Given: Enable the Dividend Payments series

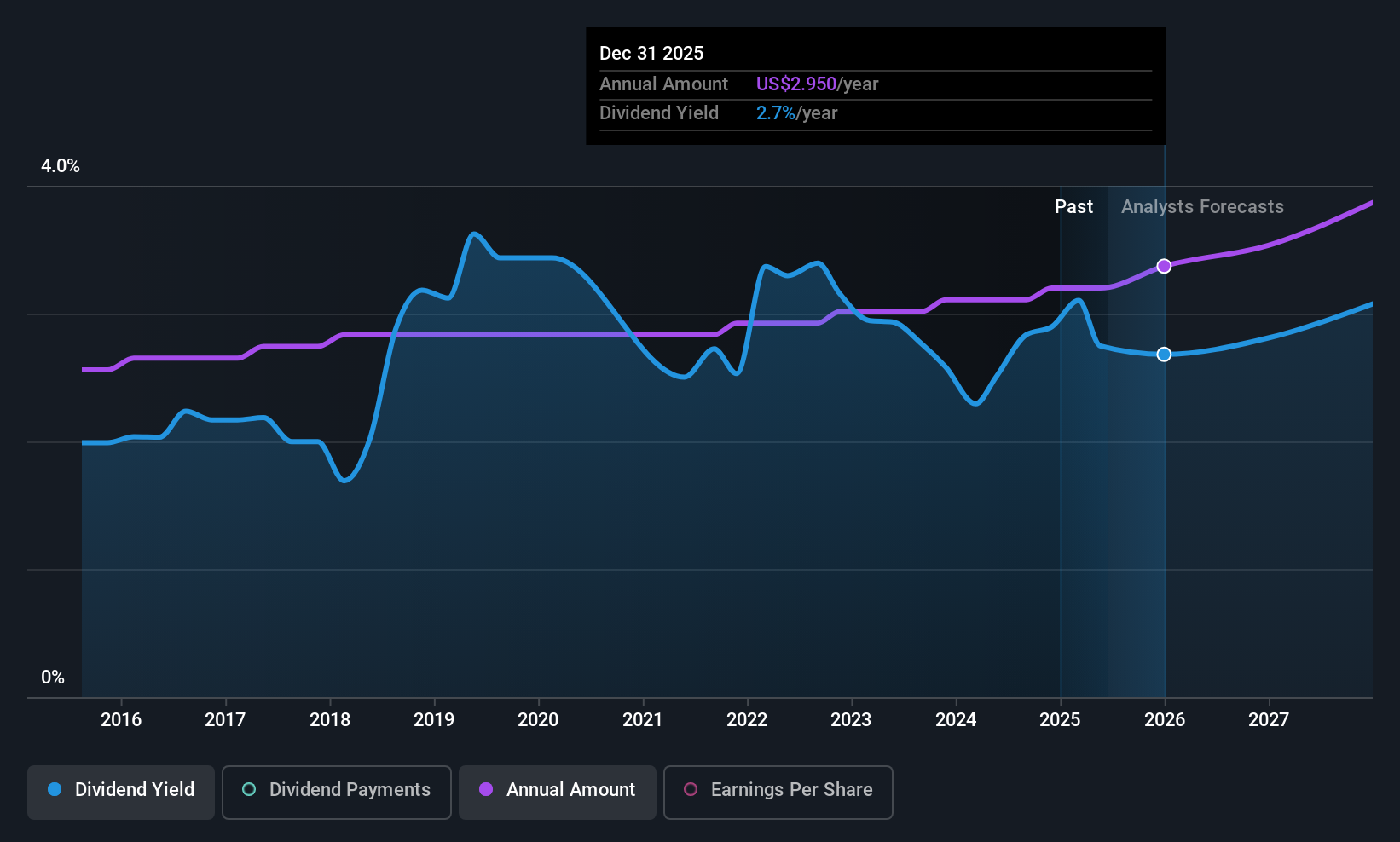Looking at the screenshot, I should (337, 793).
